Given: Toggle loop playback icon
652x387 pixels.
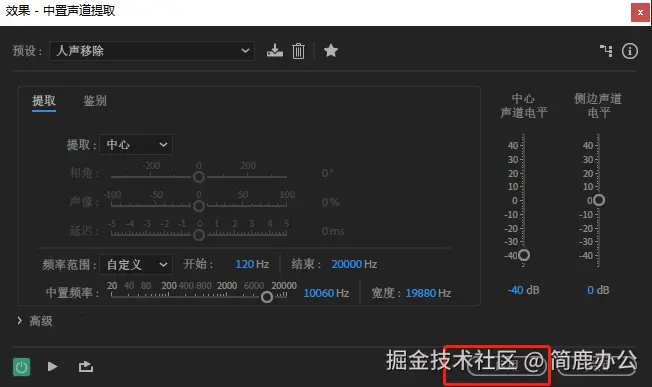Looking at the screenshot, I should [86, 366].
